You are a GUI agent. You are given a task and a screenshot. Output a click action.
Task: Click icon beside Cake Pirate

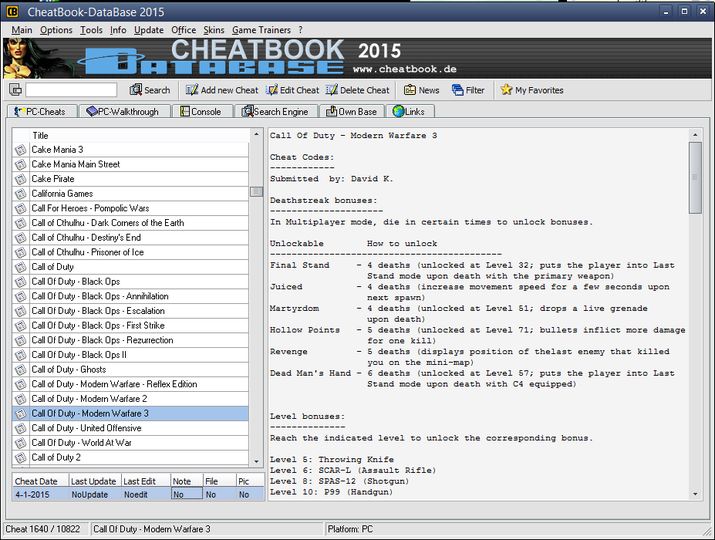20,179
